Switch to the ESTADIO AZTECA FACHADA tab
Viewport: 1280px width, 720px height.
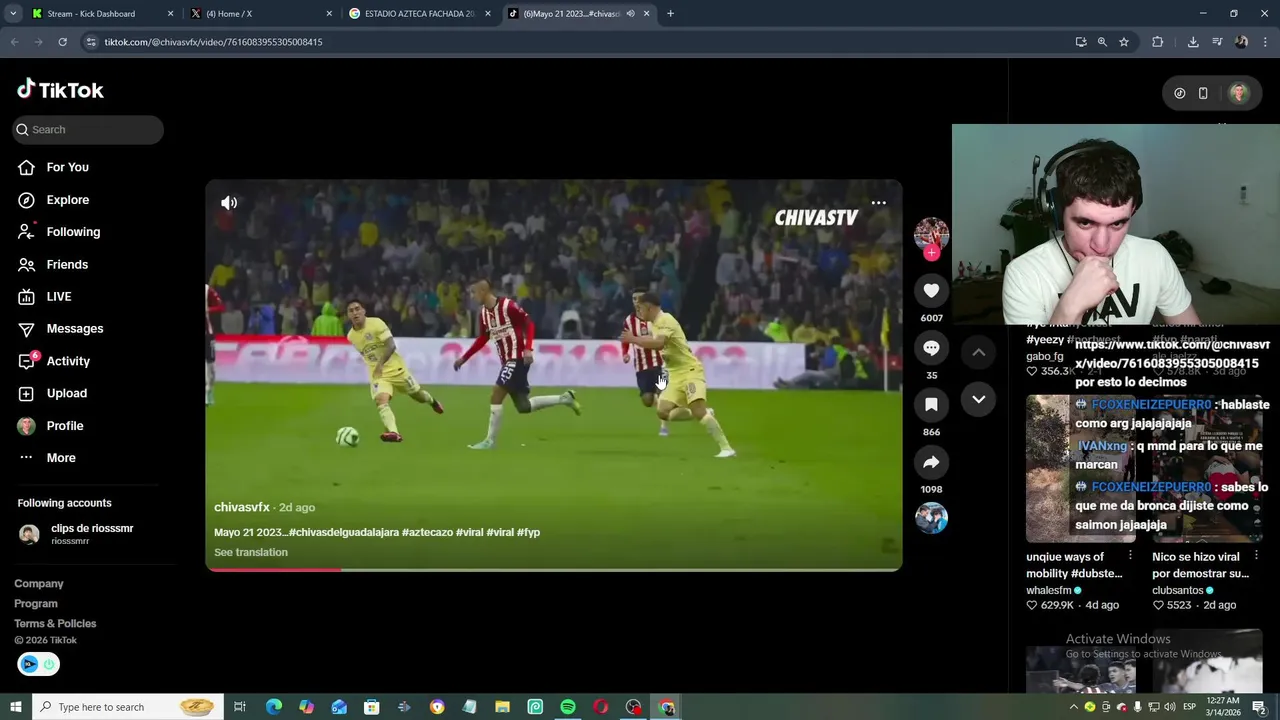[420, 14]
